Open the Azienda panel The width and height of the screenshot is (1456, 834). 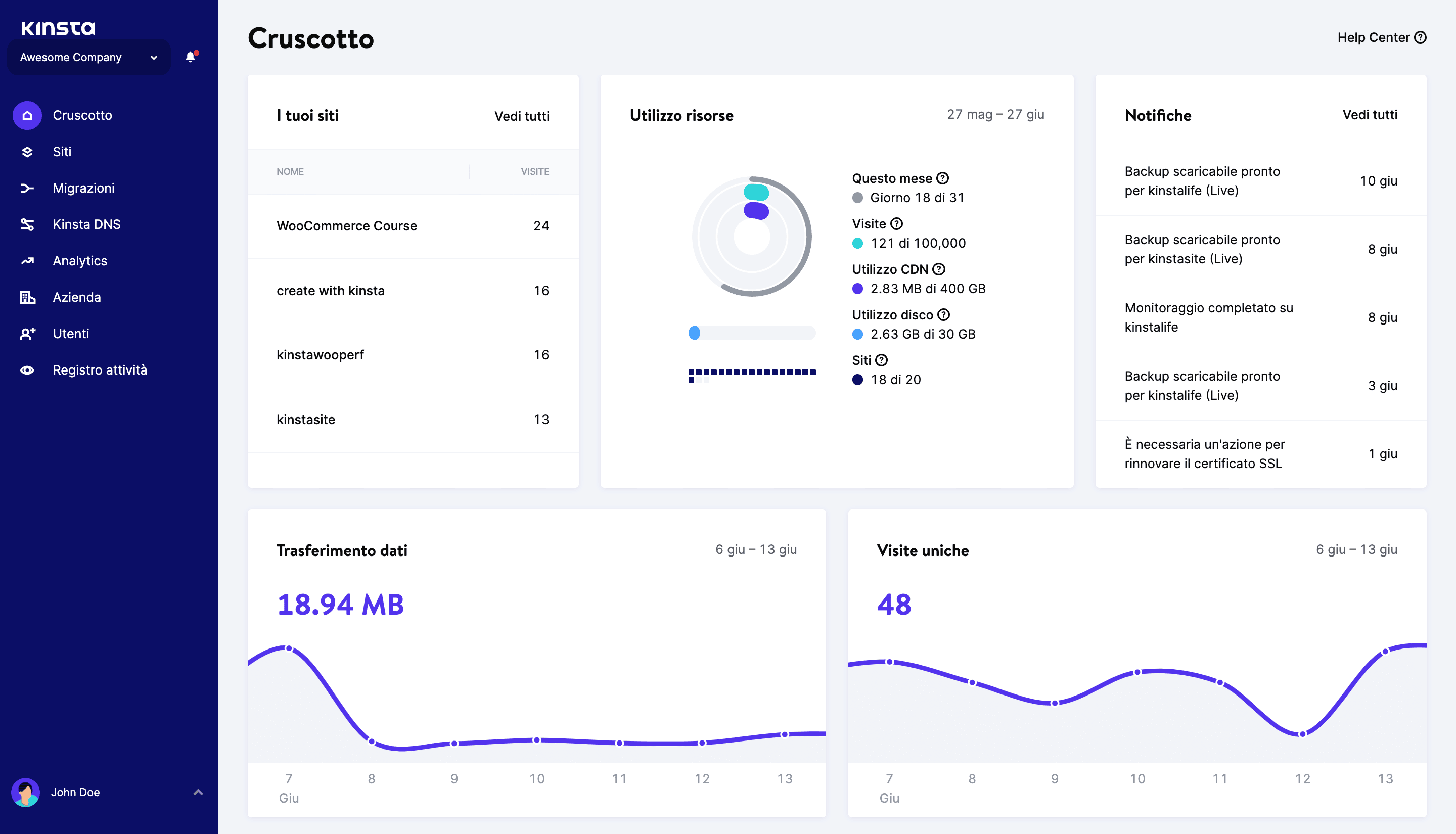click(76, 297)
